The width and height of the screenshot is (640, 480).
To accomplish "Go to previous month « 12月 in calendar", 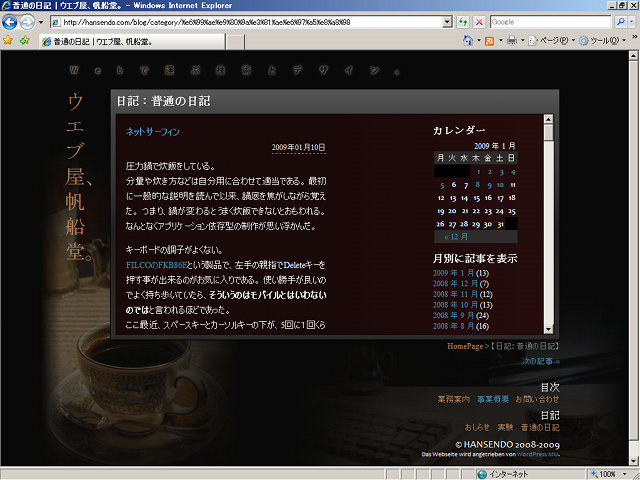I will (x=455, y=237).
